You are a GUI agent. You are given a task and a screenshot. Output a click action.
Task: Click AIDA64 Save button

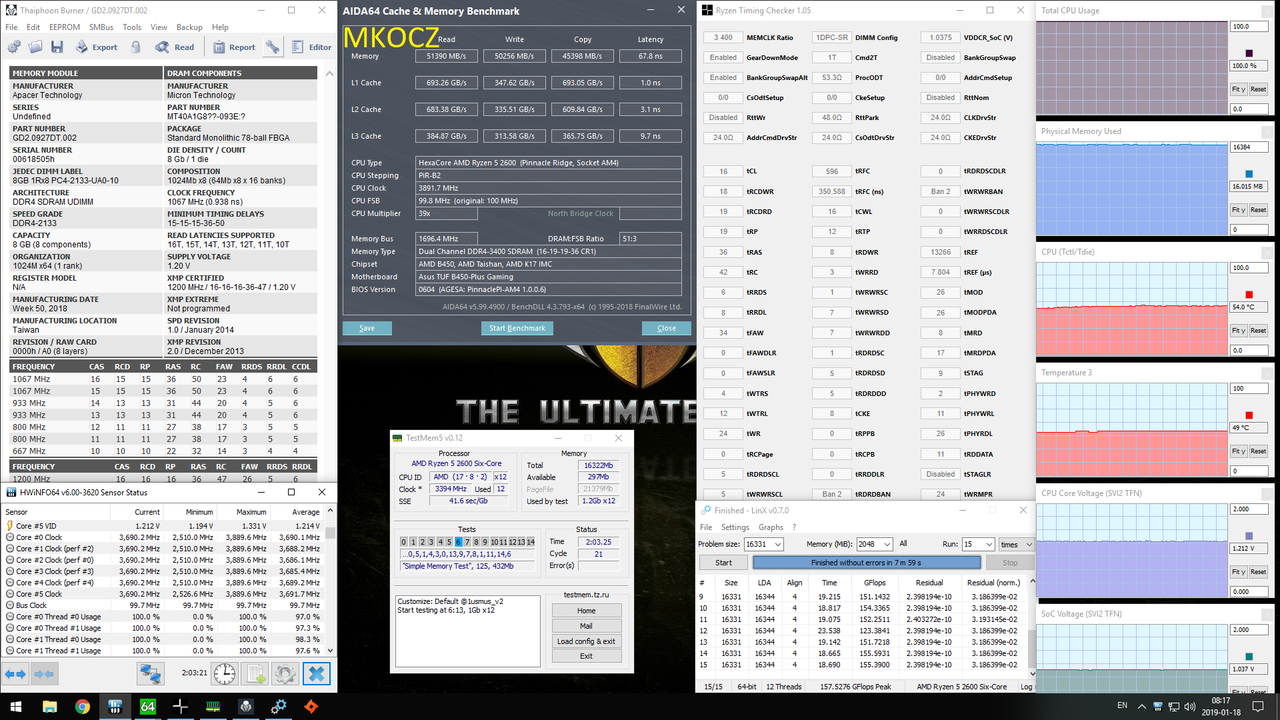[x=367, y=328]
